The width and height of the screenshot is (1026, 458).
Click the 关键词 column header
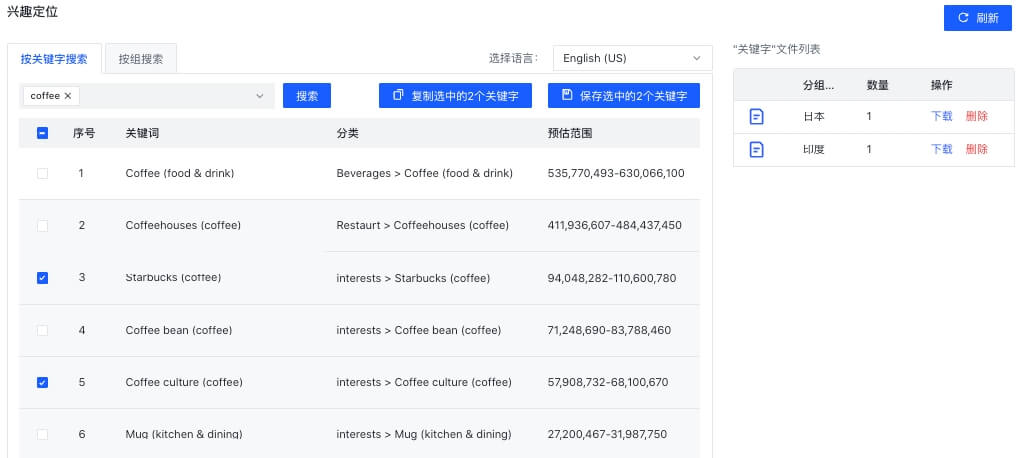point(142,133)
